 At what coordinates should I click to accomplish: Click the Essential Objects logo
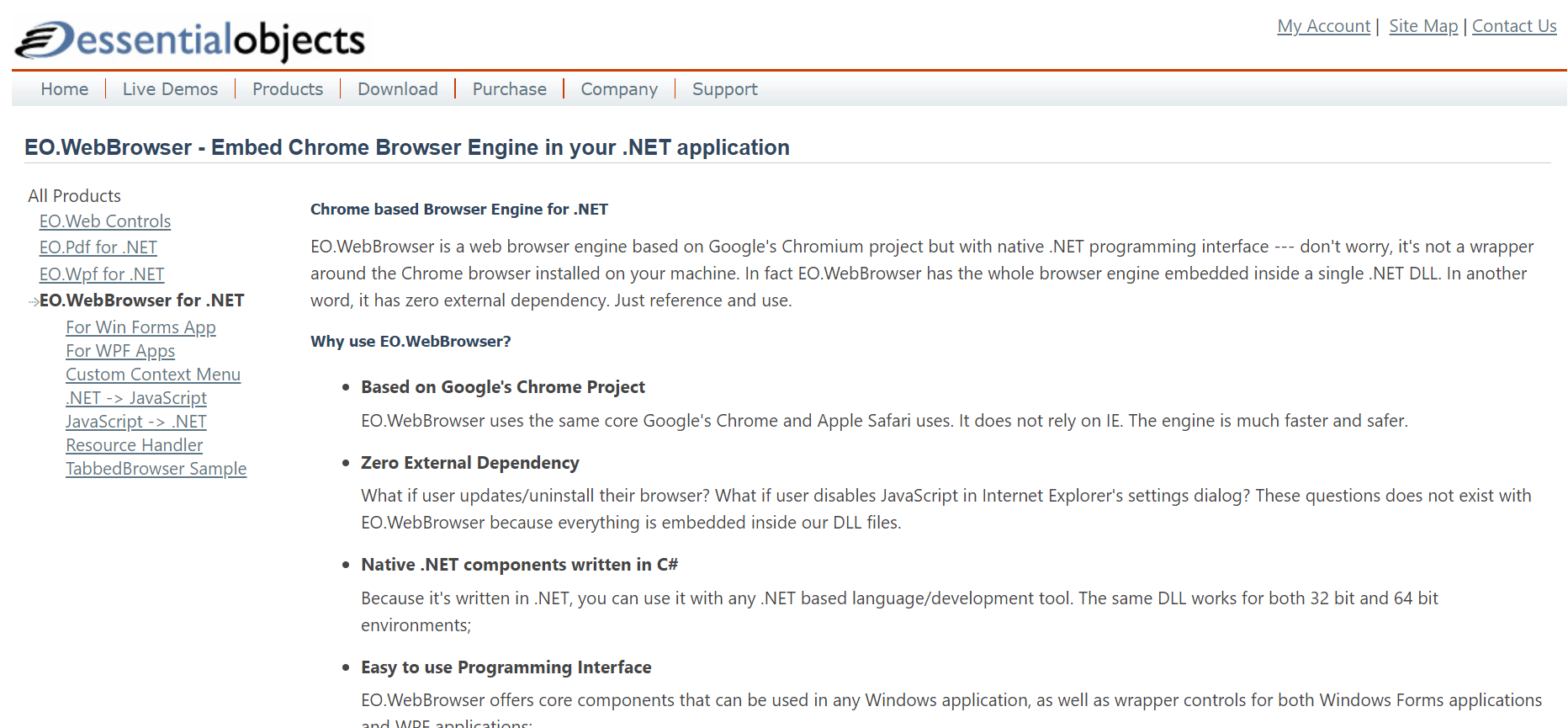tap(190, 40)
